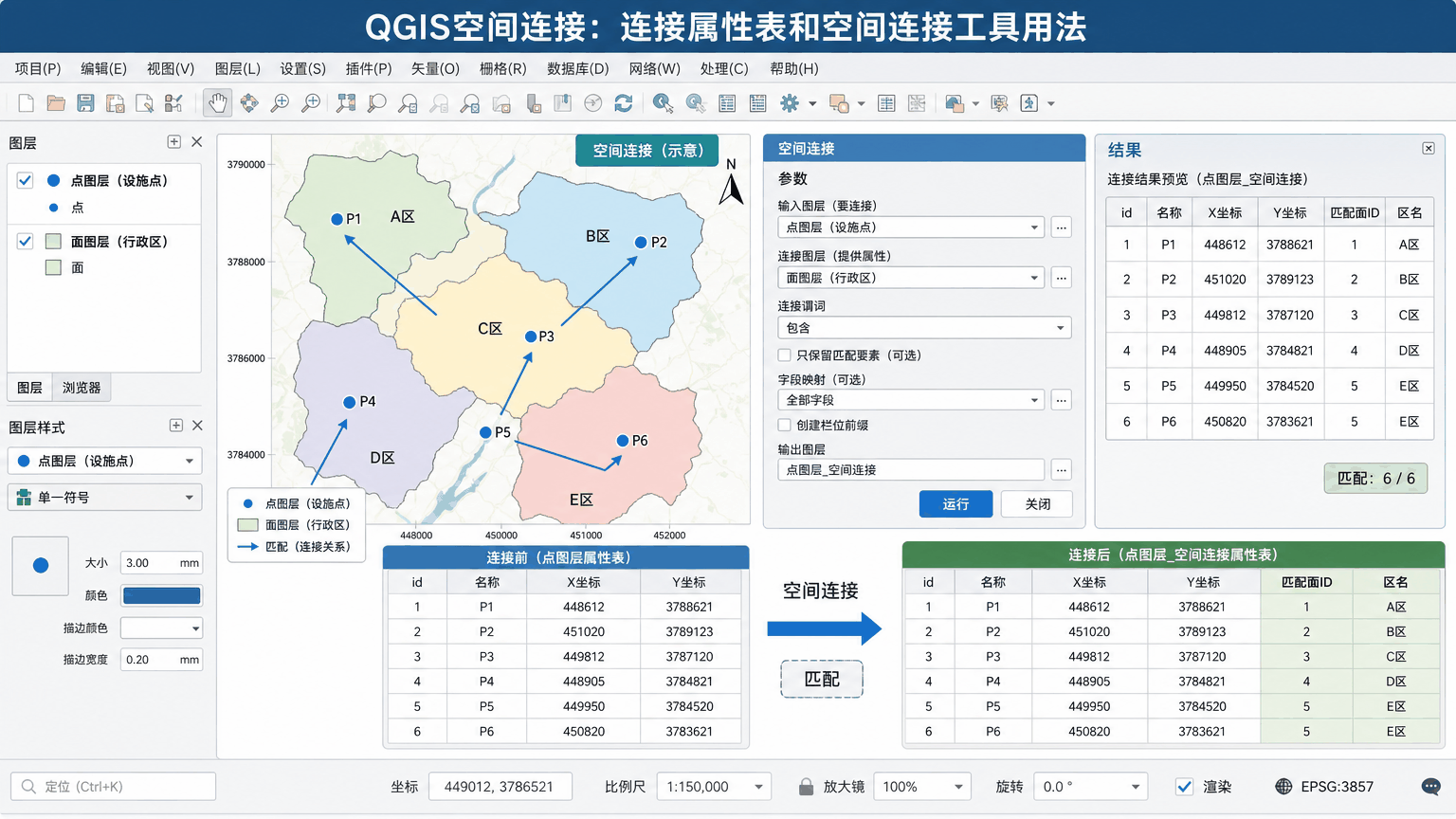Toggle the 渲染 render checkbox

pos(1184,787)
